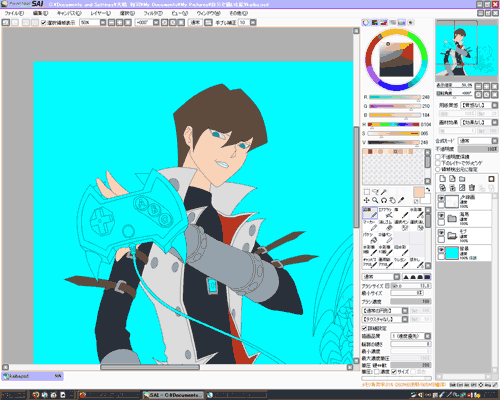This screenshot has height=400, width=500.
Task: Enable 下のレイヤーでクリッピング clipping checkbox
Action: [x=438, y=163]
